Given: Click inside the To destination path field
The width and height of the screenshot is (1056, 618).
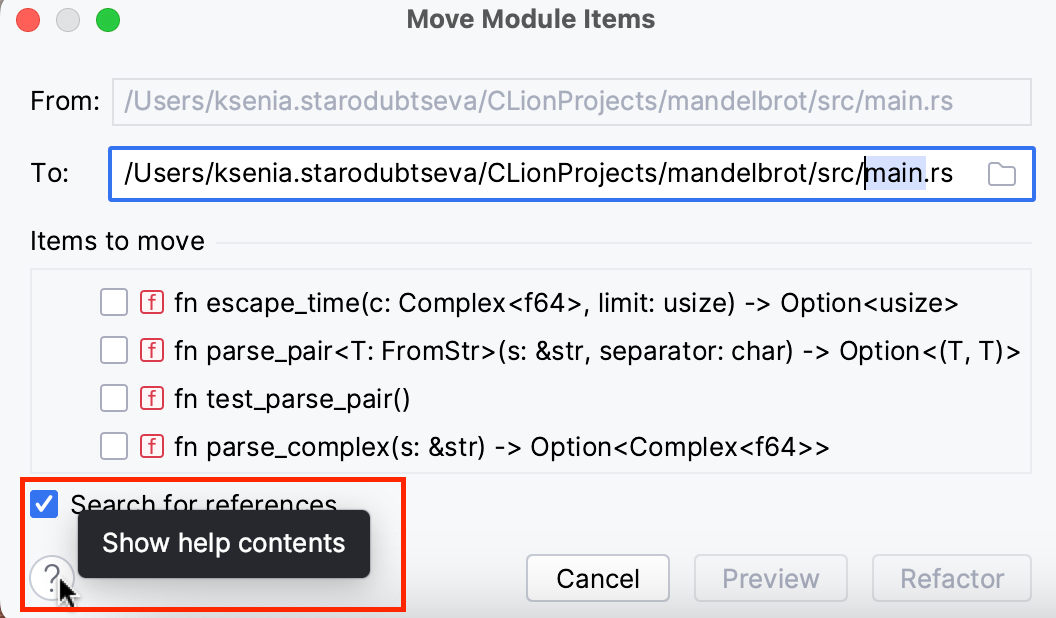Looking at the screenshot, I should pyautogui.click(x=500, y=173).
